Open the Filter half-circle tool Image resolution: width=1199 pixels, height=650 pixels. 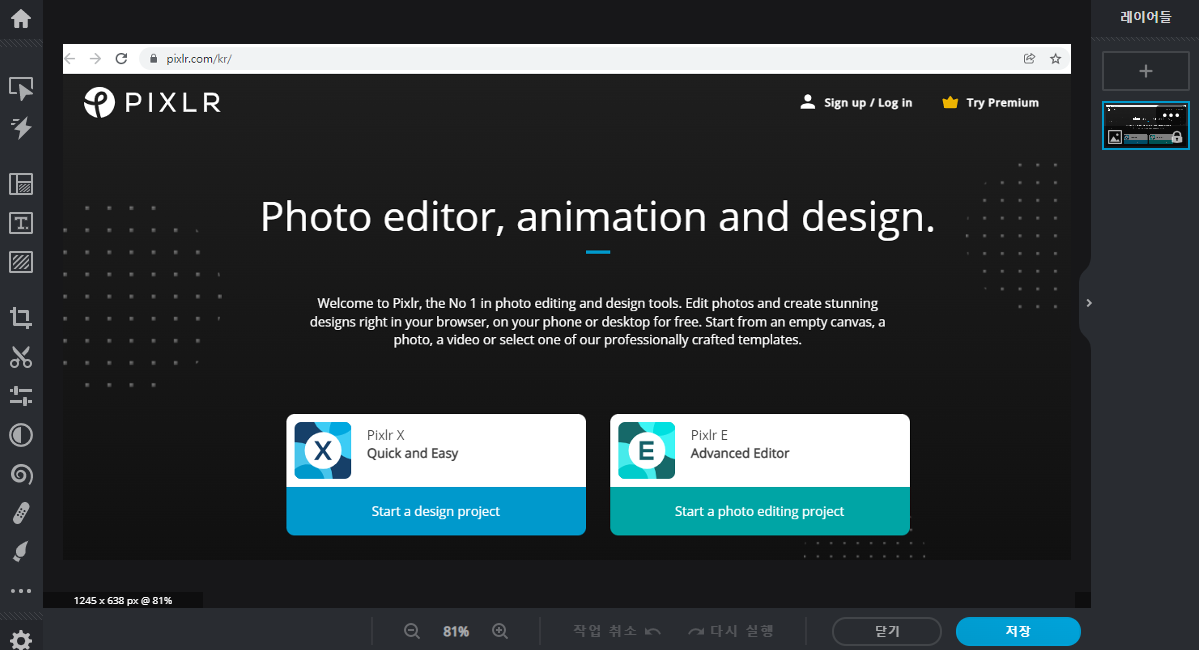21,435
